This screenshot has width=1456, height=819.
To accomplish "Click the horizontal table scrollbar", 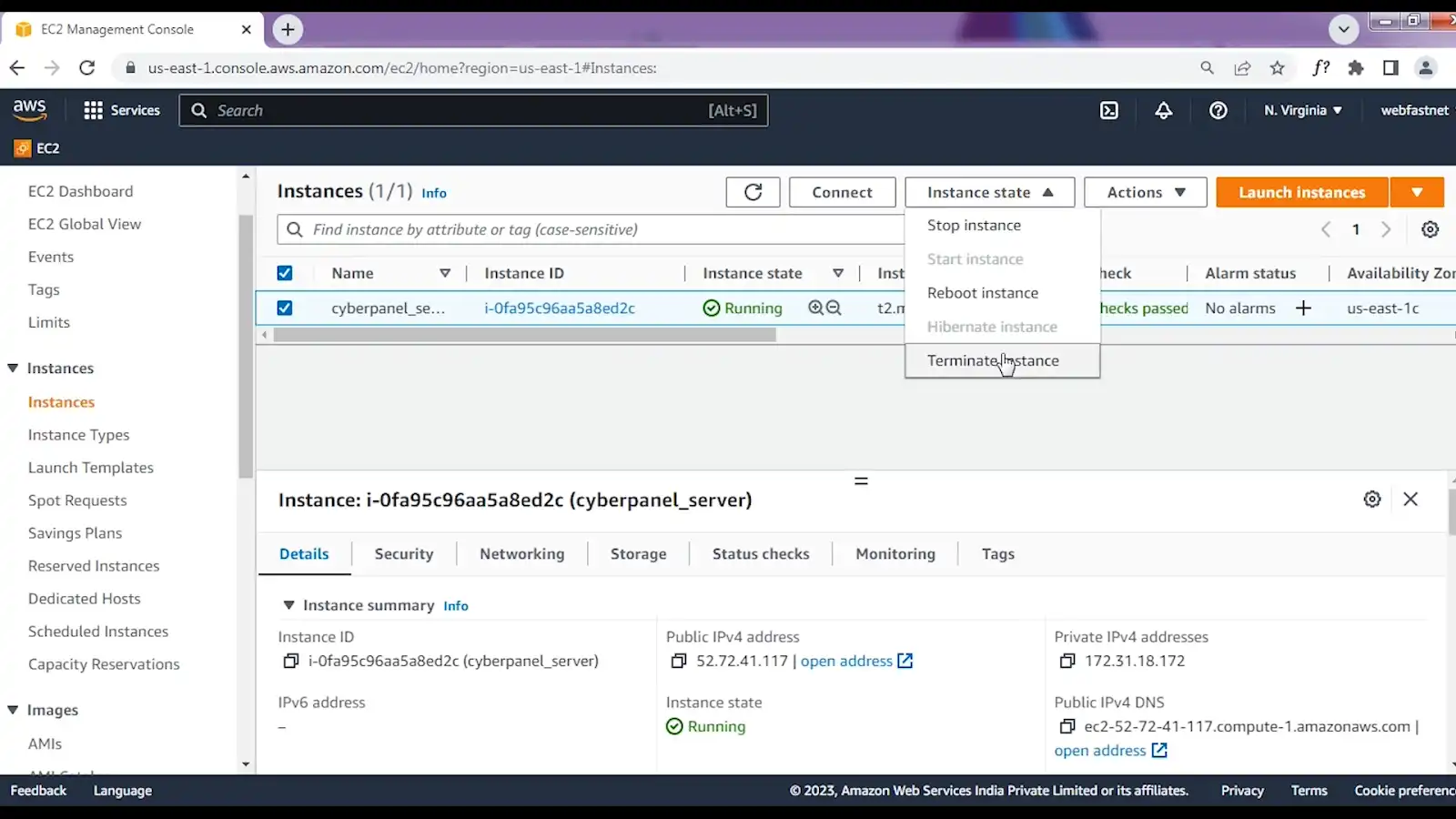I will coord(525,335).
